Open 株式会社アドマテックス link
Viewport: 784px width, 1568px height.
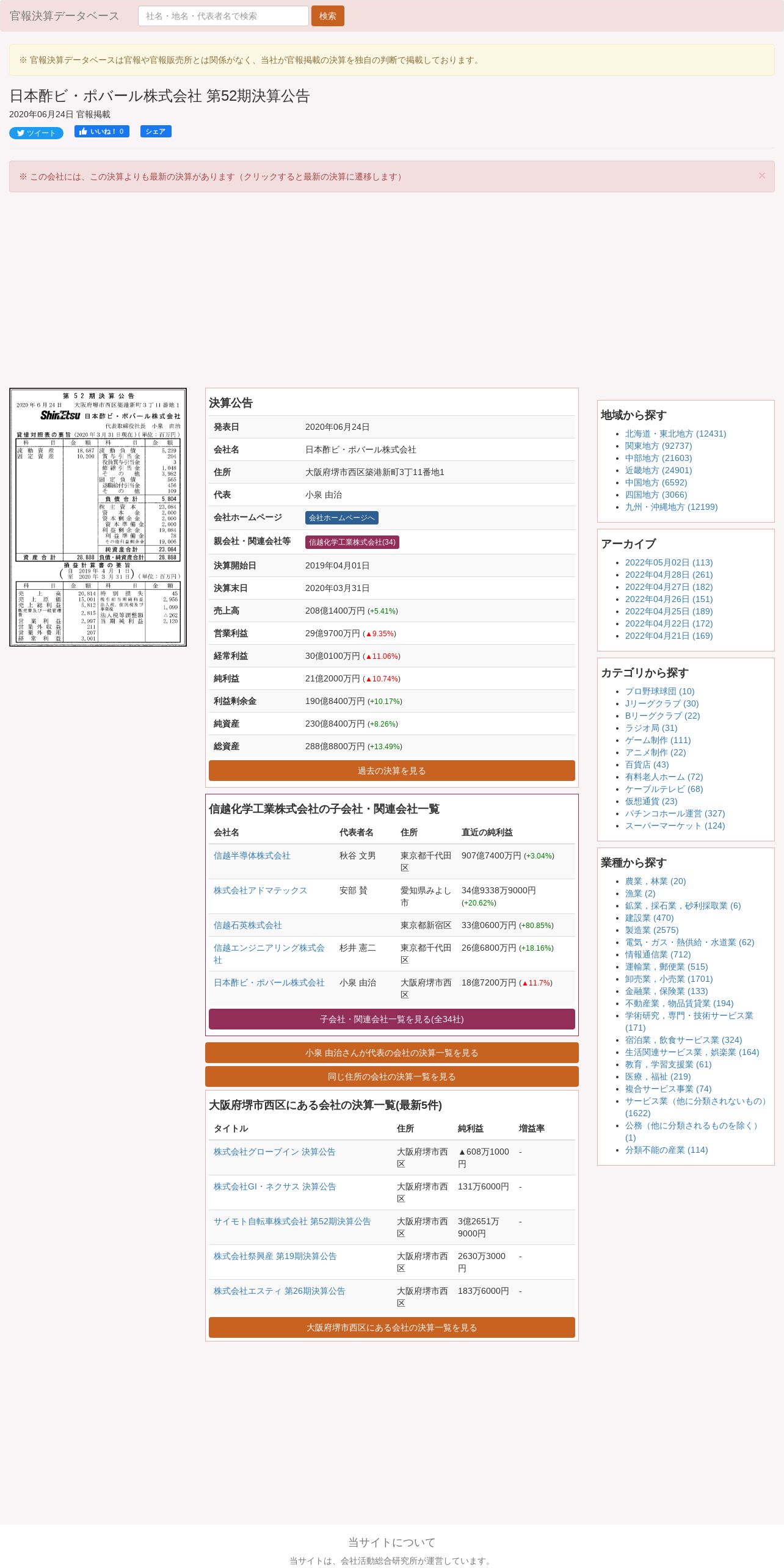[261, 890]
